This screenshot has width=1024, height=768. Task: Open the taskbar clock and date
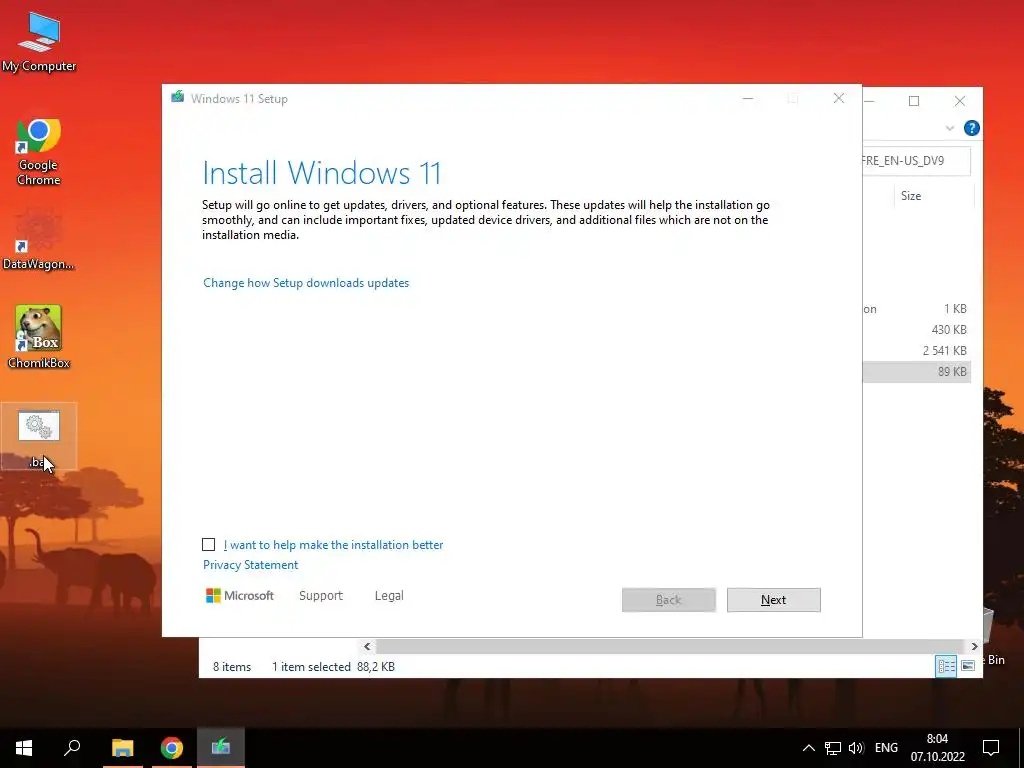[937, 748]
